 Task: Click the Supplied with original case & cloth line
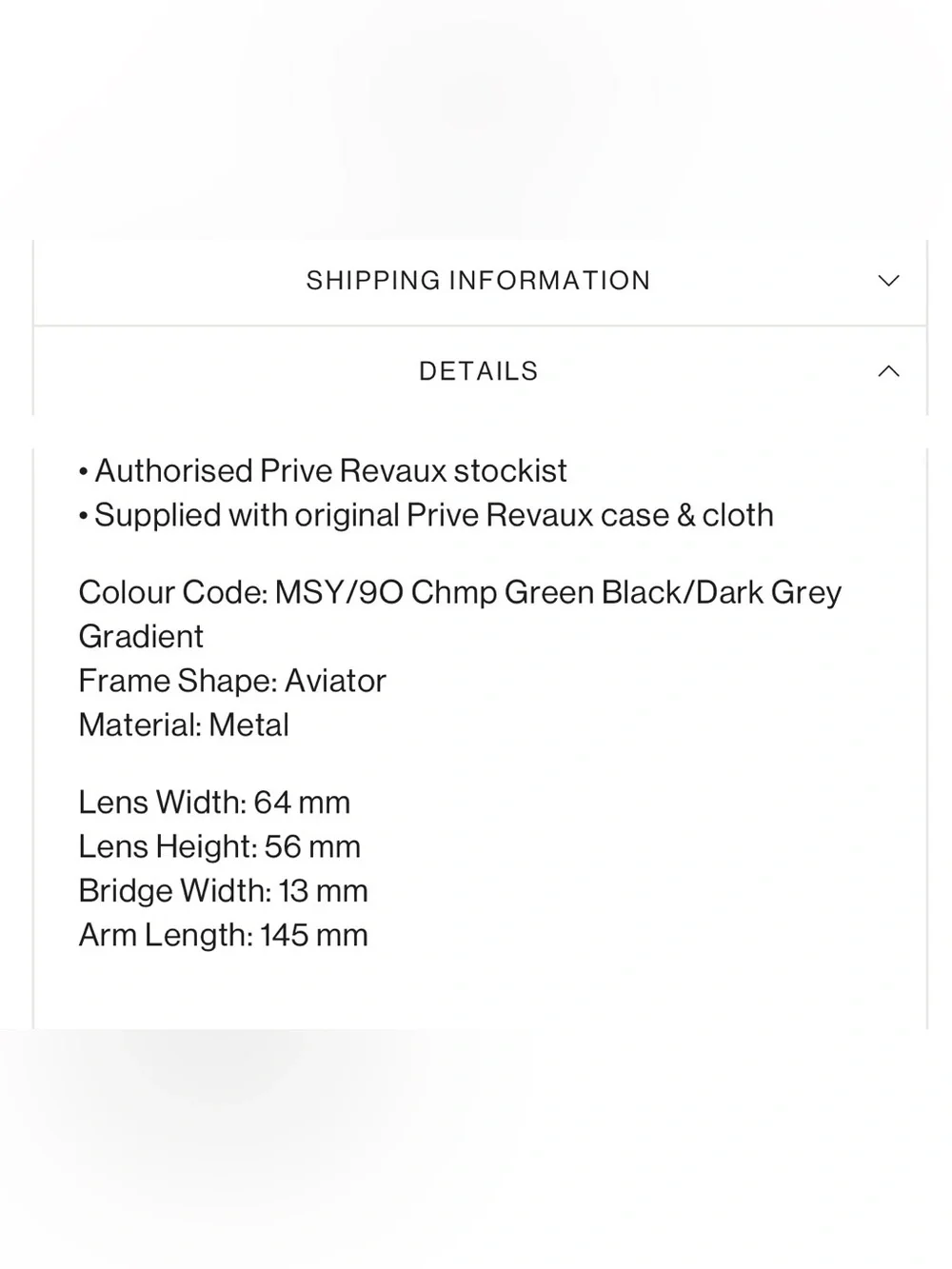[426, 515]
